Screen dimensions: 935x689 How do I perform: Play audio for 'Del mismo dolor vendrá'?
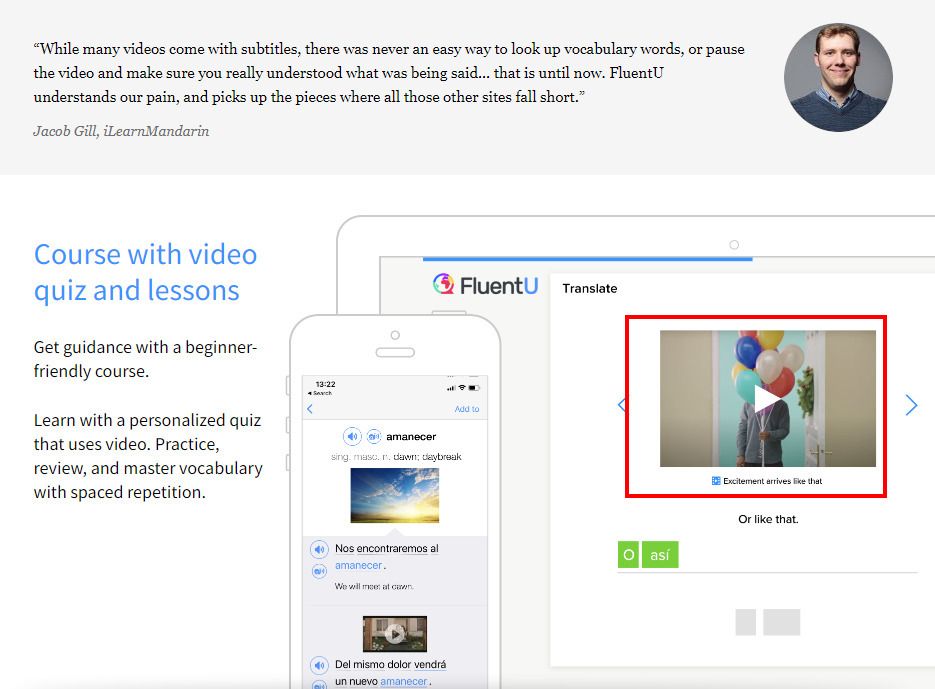pos(320,665)
